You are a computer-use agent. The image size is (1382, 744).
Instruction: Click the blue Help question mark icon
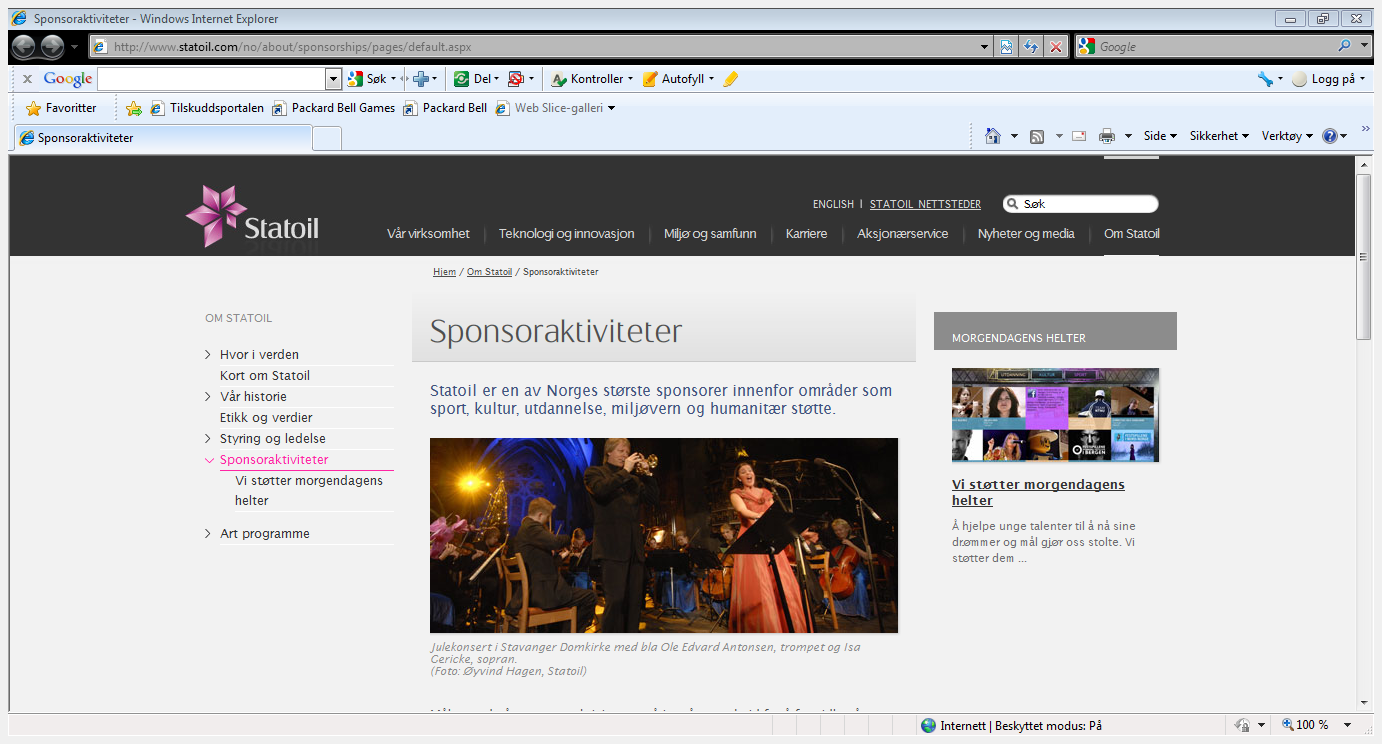(x=1329, y=136)
